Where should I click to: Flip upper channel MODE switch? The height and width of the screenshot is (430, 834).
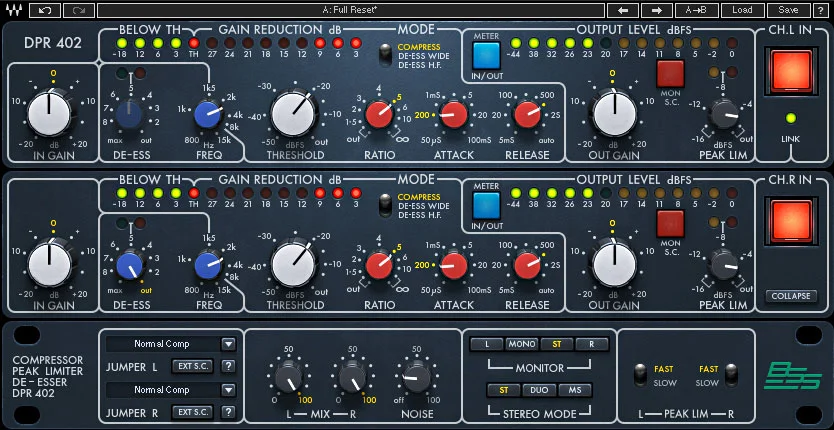coord(386,55)
